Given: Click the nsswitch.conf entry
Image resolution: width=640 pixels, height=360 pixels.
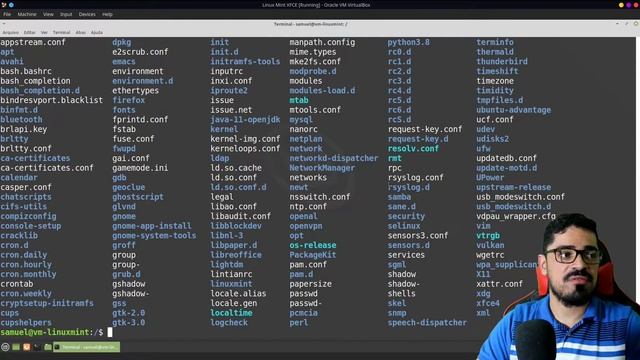Looking at the screenshot, I should pyautogui.click(x=320, y=197).
